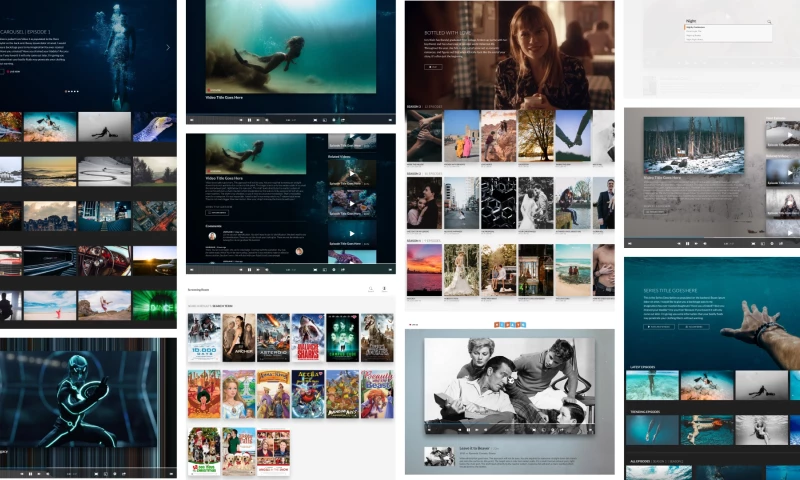Viewport: 800px width, 480px height.
Task: Click share icon on comments video page bar
Action: click(342, 269)
